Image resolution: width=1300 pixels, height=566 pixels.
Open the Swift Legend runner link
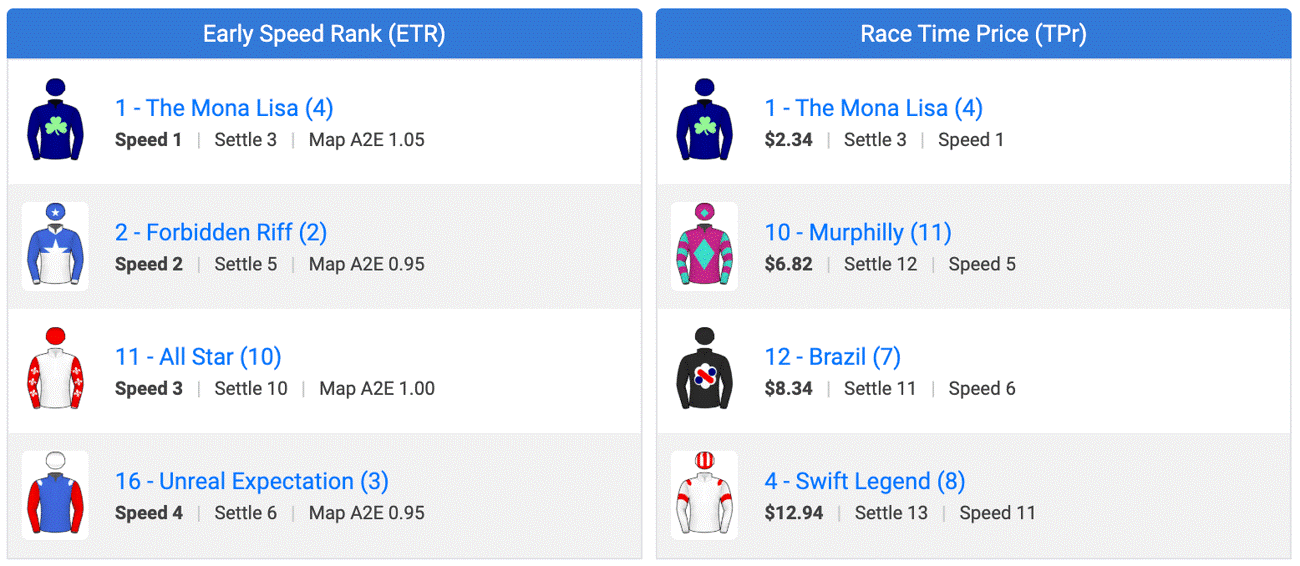865,481
